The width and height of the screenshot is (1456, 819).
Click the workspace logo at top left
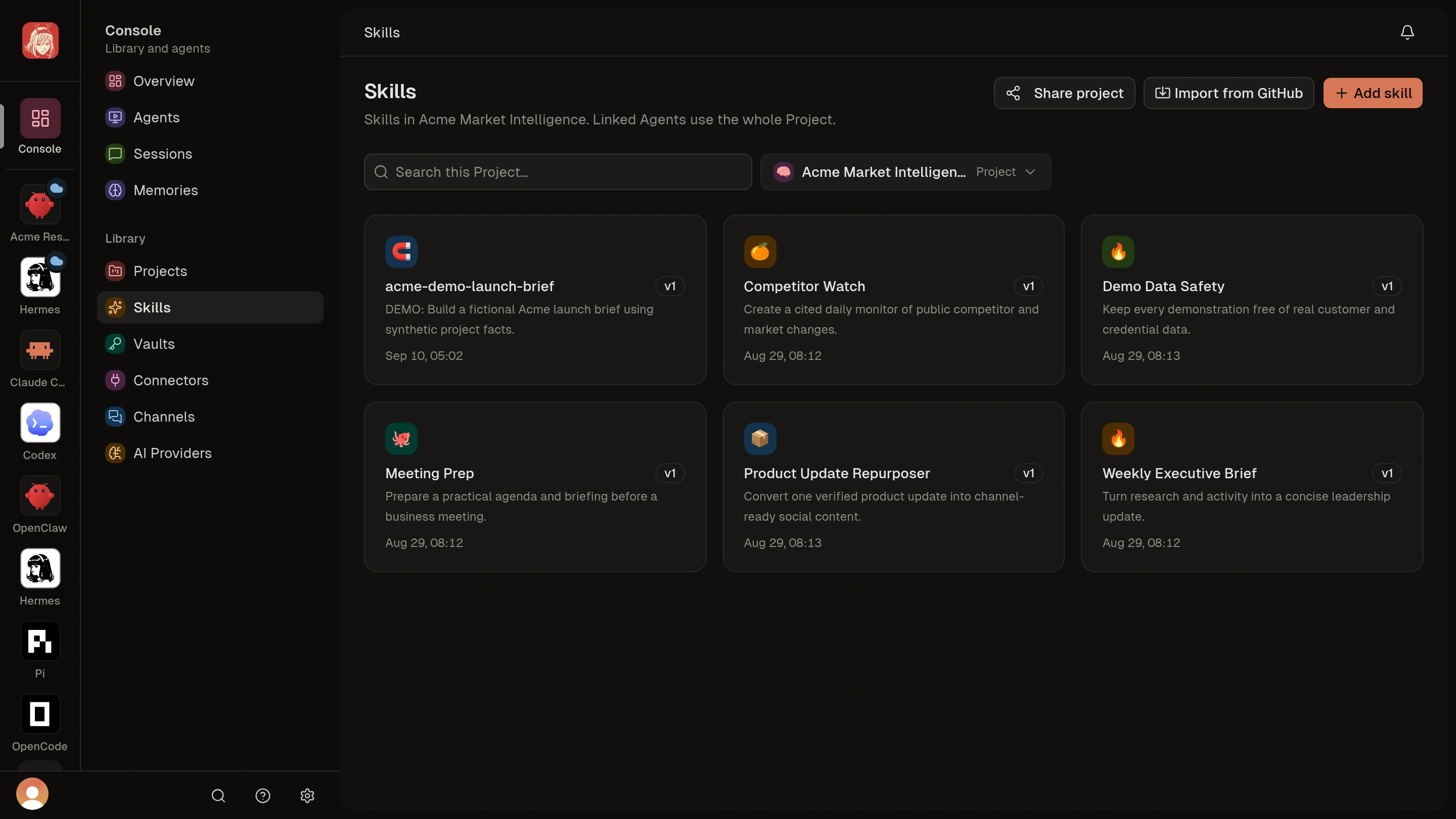[x=40, y=40]
